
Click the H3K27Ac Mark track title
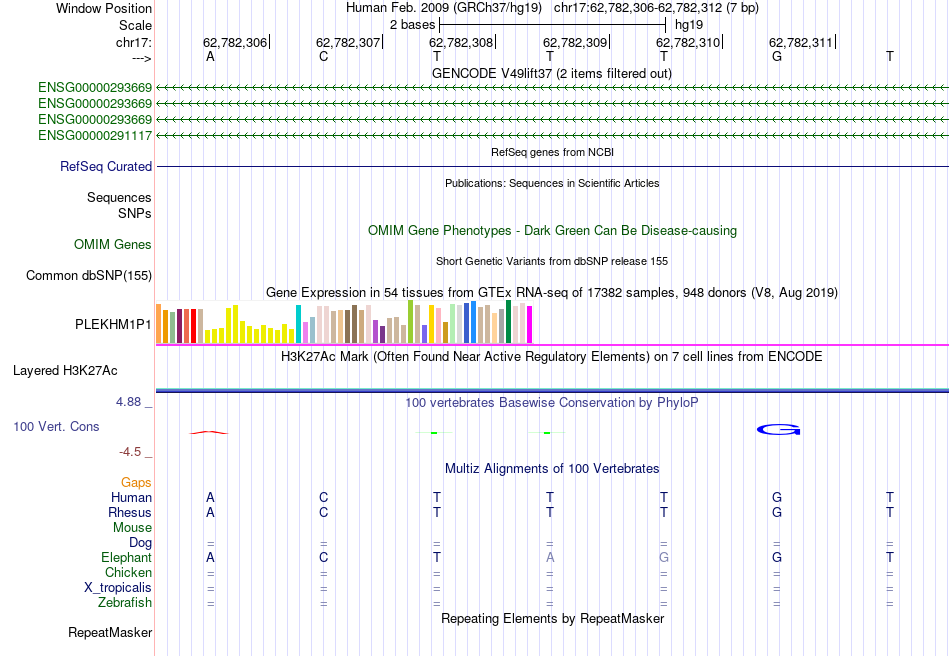pos(552,356)
